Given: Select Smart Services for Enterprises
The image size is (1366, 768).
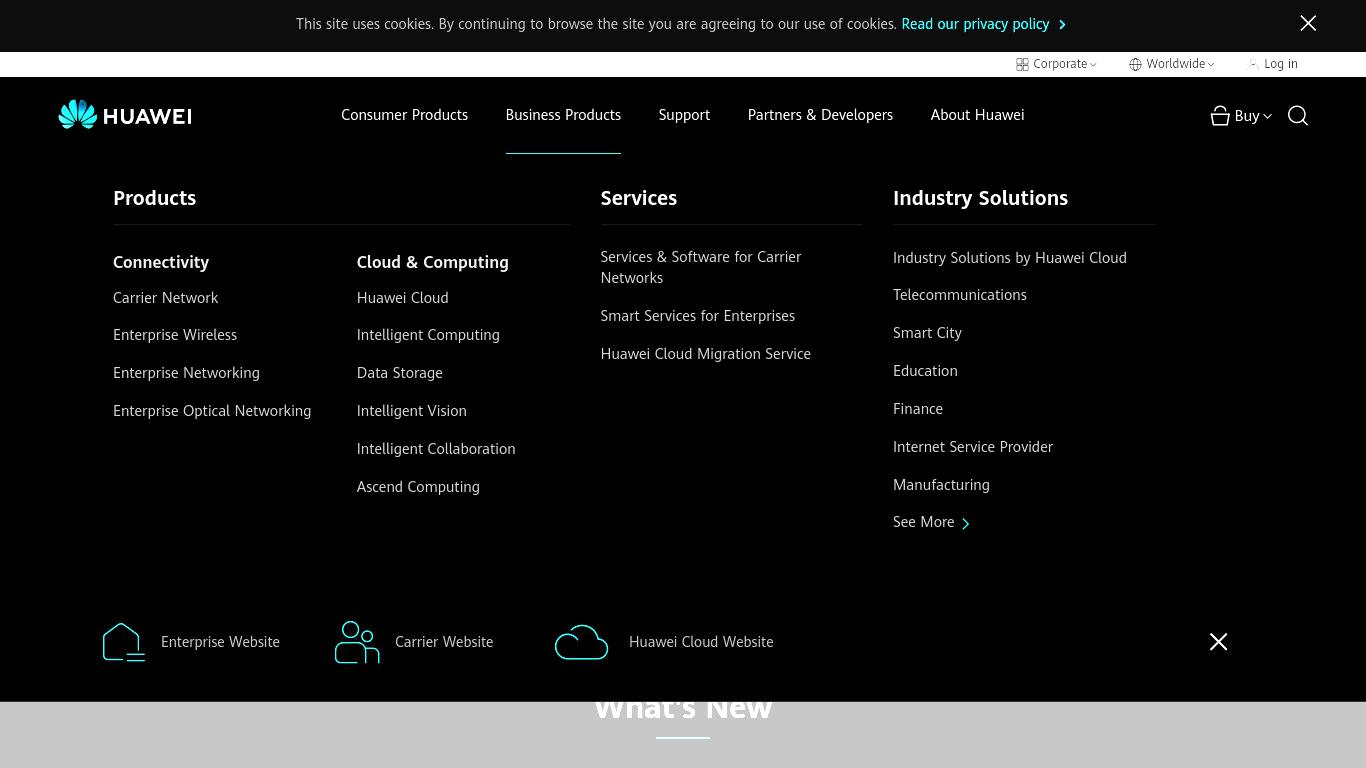Looking at the screenshot, I should point(697,316).
